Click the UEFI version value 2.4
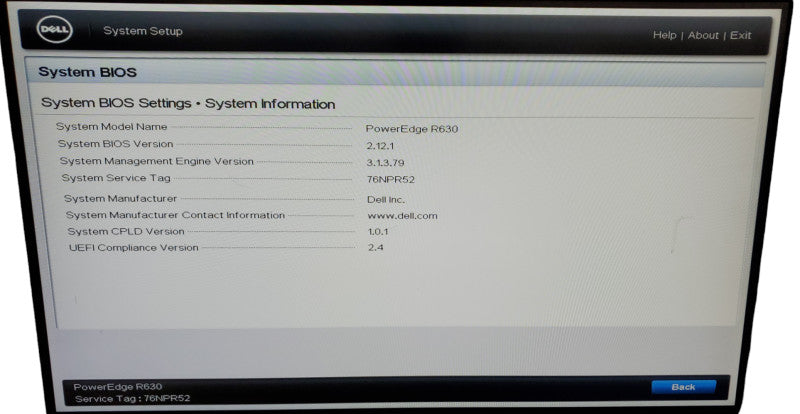 [376, 248]
